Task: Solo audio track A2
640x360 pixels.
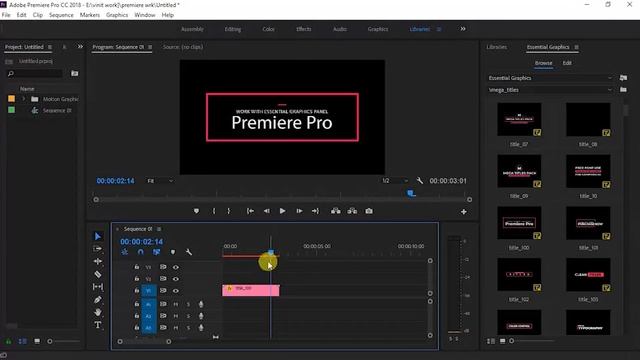Action: tap(188, 316)
